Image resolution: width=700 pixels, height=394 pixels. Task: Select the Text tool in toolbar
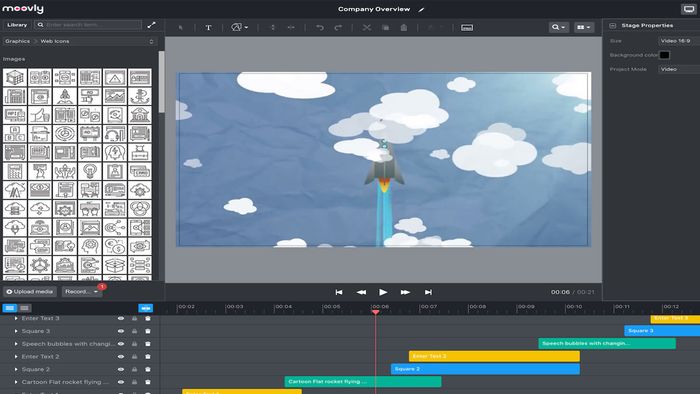tap(208, 28)
